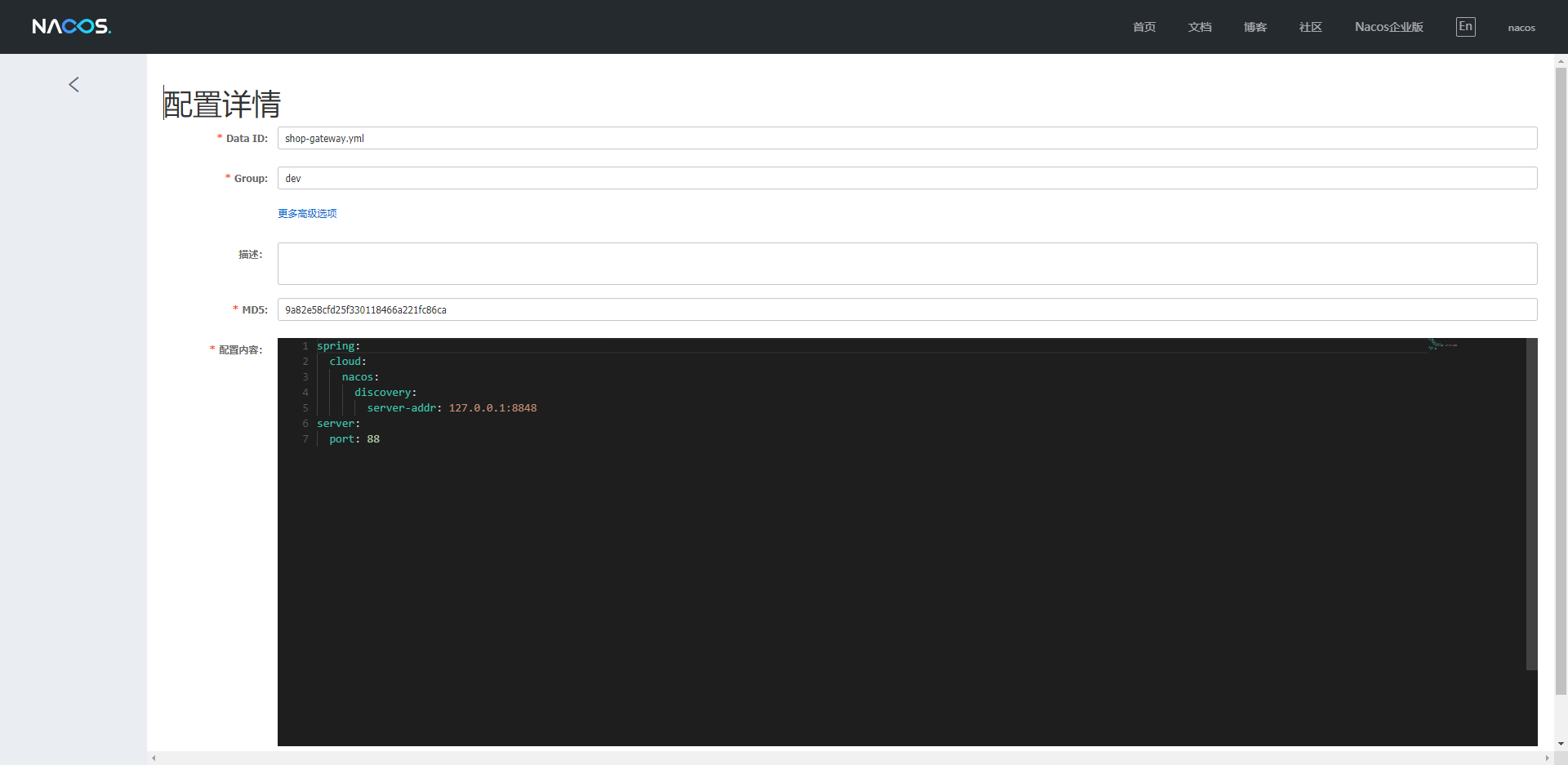The image size is (1568, 765).
Task: Click the horizontal scroll-left arrow
Action: (154, 758)
